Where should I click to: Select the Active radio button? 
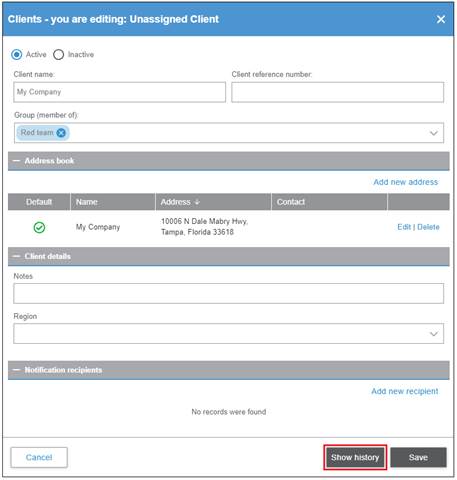point(17,54)
